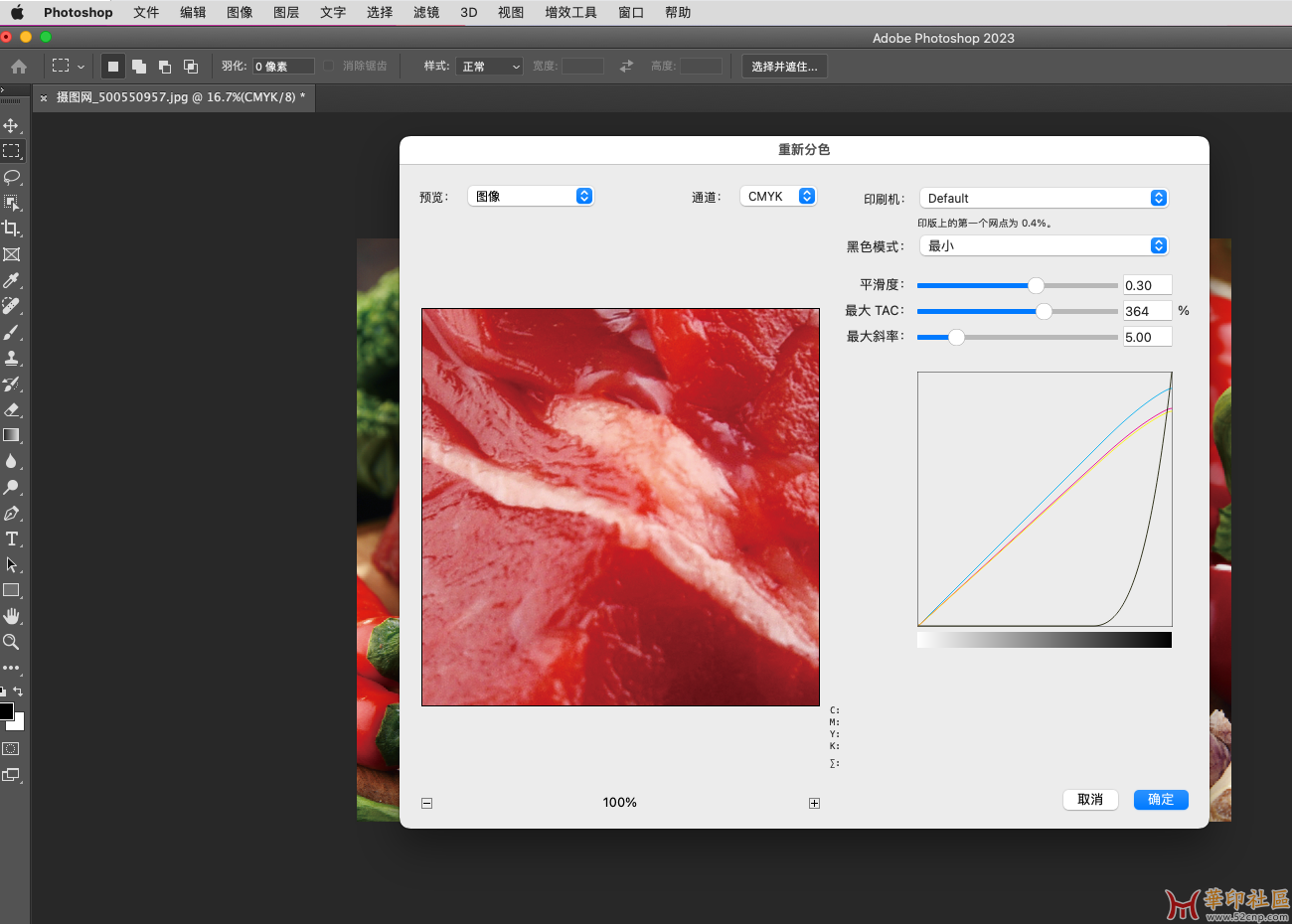
Task: Select the Horizontal Type tool
Action: (11, 539)
